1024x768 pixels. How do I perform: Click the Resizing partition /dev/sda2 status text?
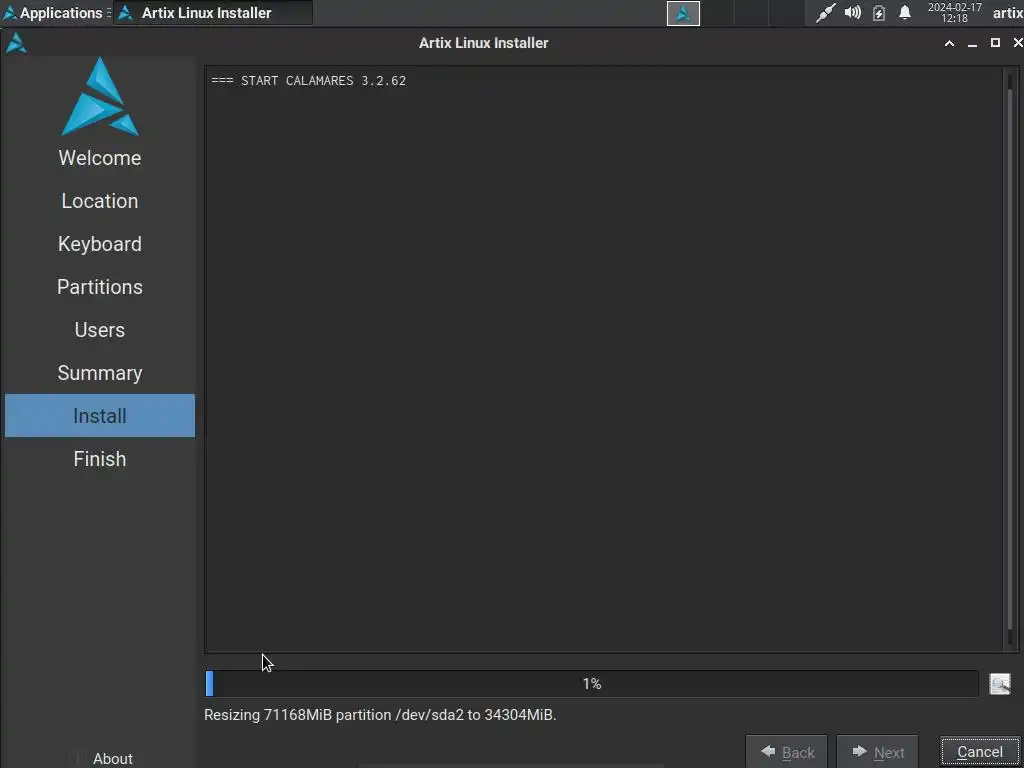coord(380,715)
